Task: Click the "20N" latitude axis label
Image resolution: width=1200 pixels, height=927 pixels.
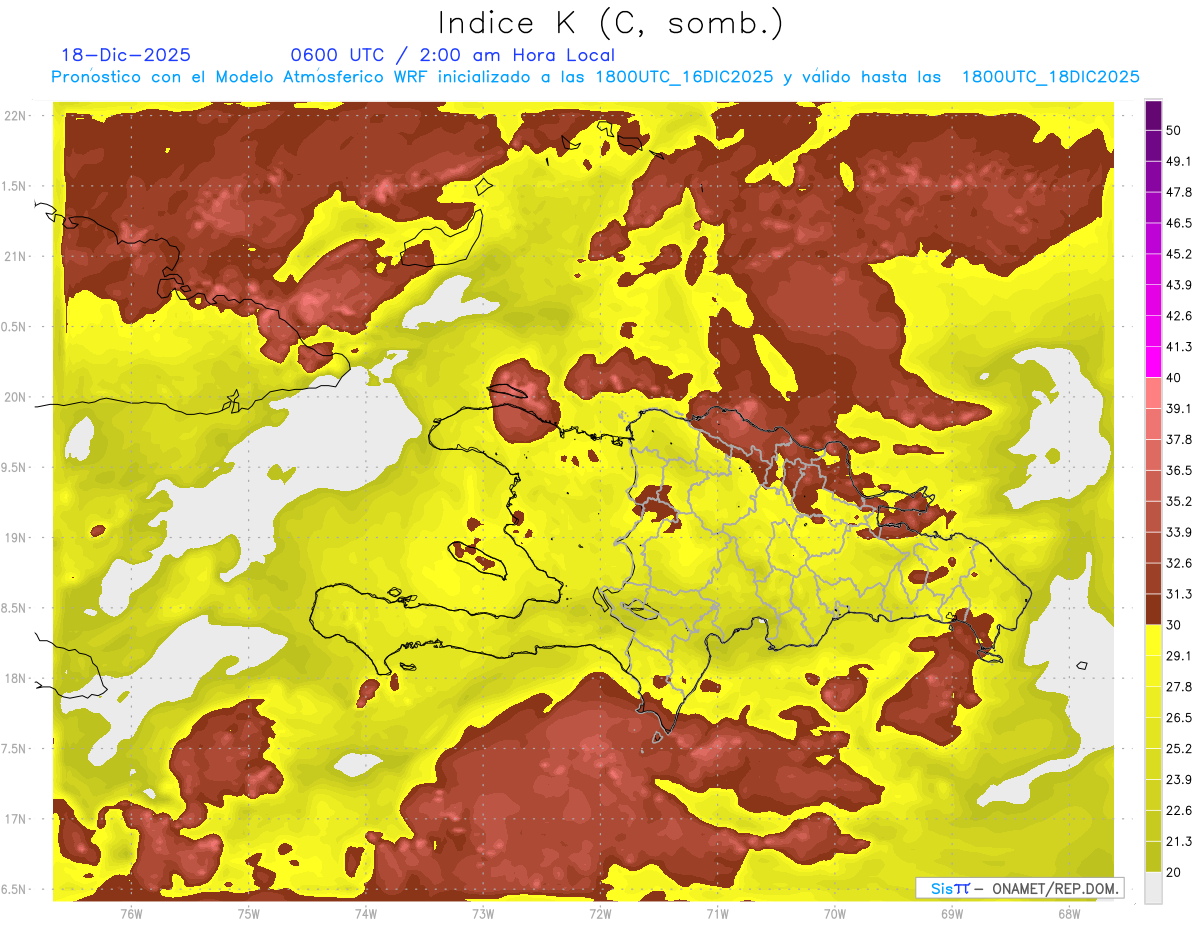Action: tap(16, 397)
